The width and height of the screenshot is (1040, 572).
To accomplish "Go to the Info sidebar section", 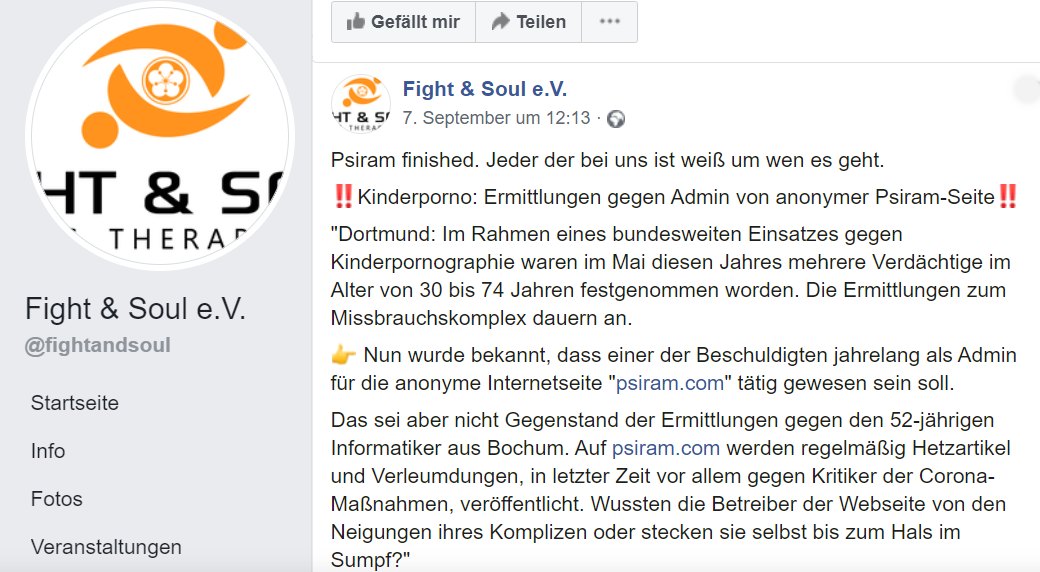I will 48,451.
